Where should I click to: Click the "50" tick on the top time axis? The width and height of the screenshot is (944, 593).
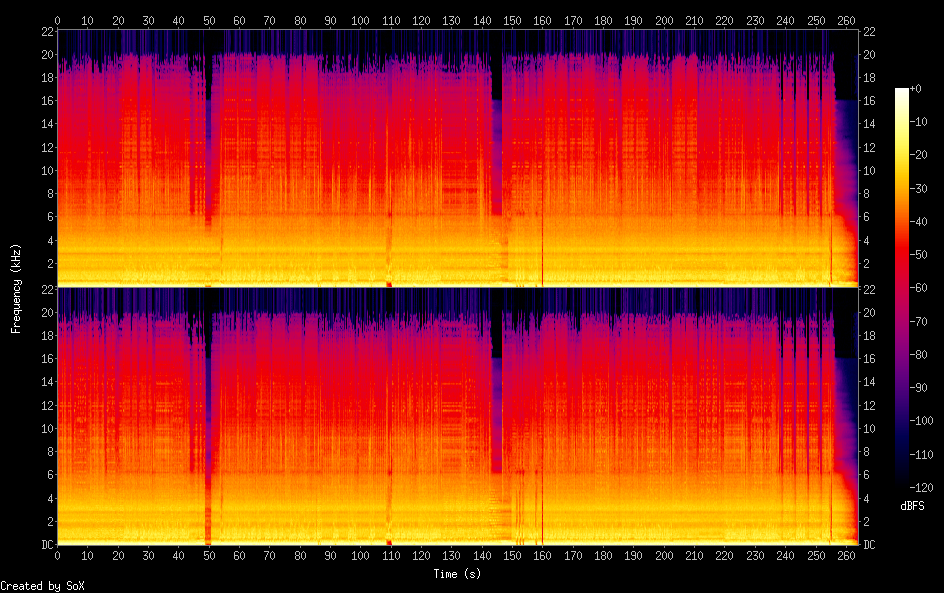tap(209, 20)
